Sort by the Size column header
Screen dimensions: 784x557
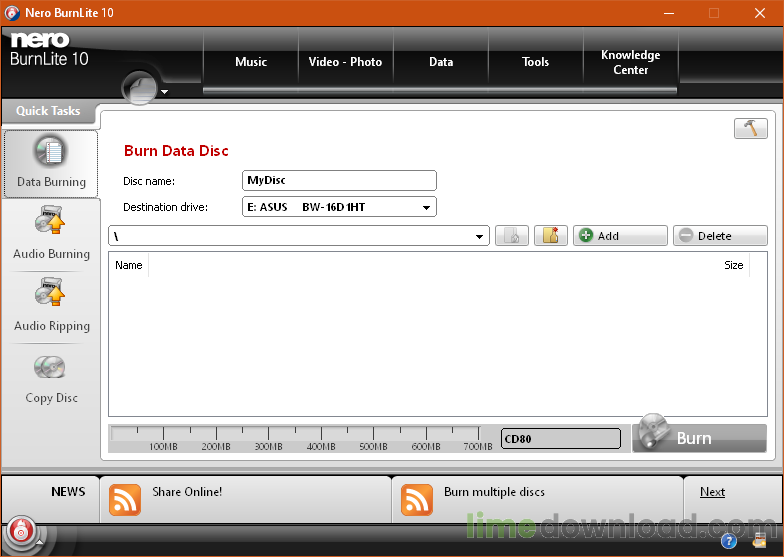[x=734, y=265]
